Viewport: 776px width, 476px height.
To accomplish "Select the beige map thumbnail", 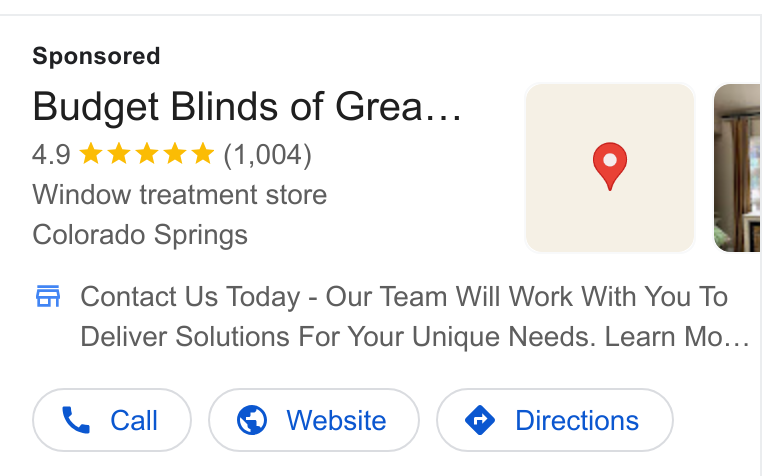I will tap(610, 168).
